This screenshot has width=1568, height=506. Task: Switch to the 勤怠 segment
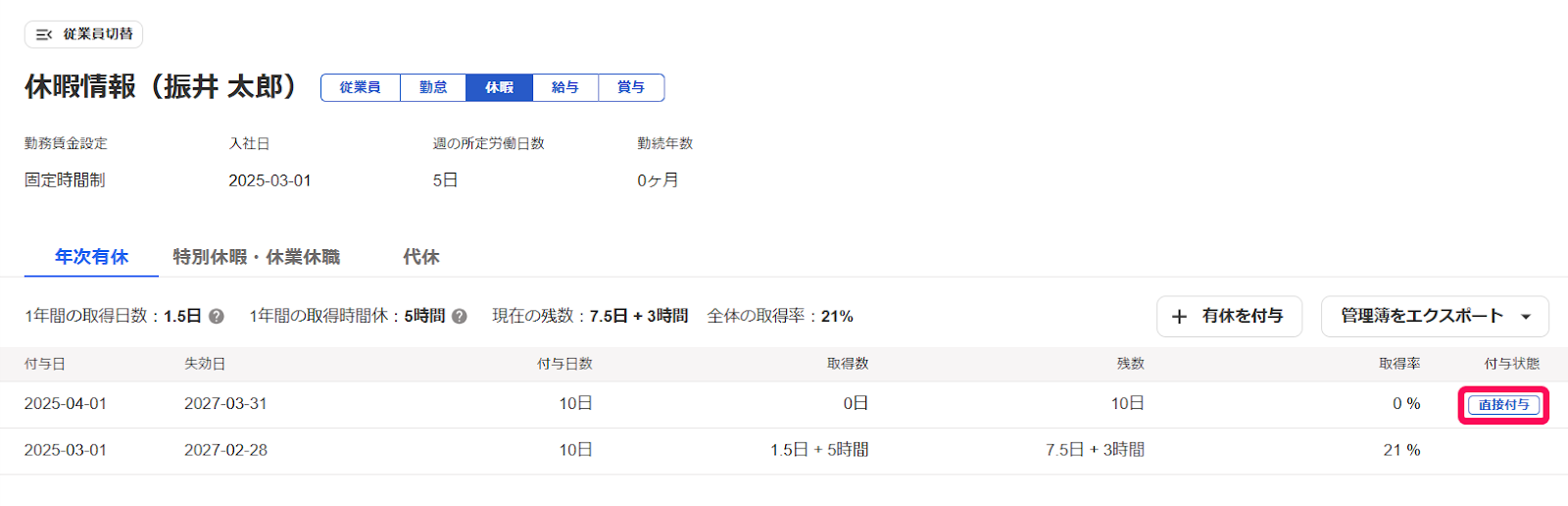433,87
